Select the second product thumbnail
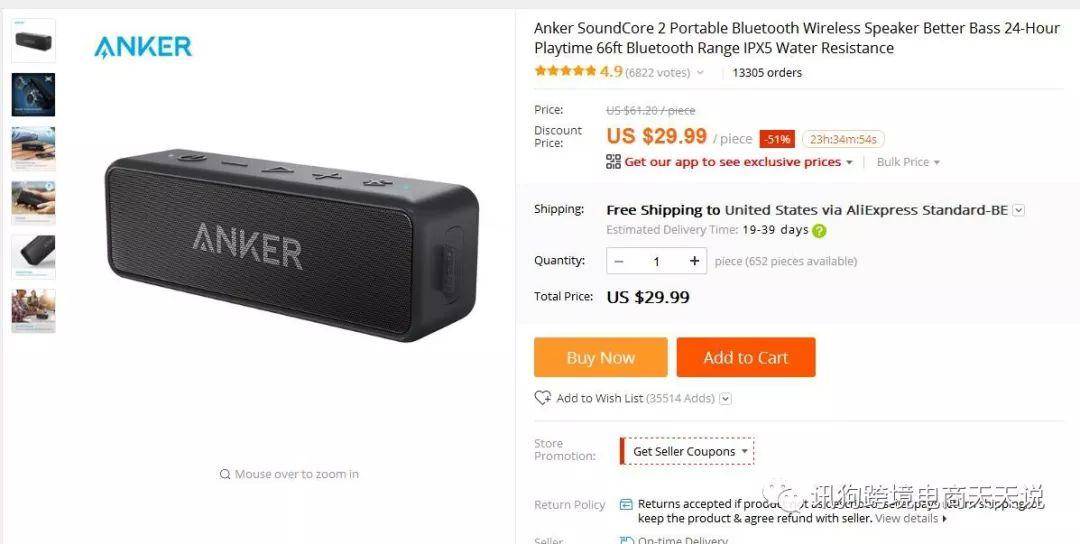The height and width of the screenshot is (544, 1080). tap(33, 94)
